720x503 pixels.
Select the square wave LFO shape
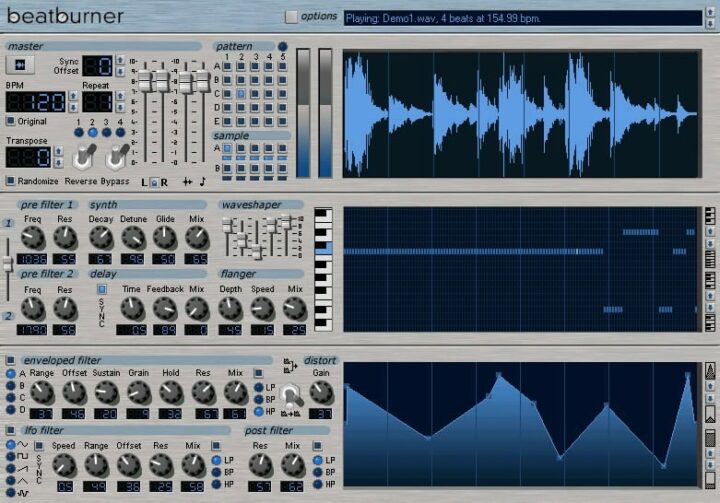10,457
